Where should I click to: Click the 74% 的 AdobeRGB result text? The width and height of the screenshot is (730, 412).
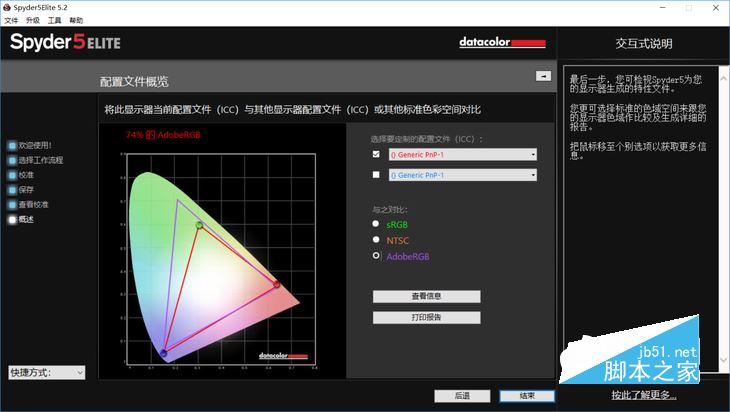163,135
